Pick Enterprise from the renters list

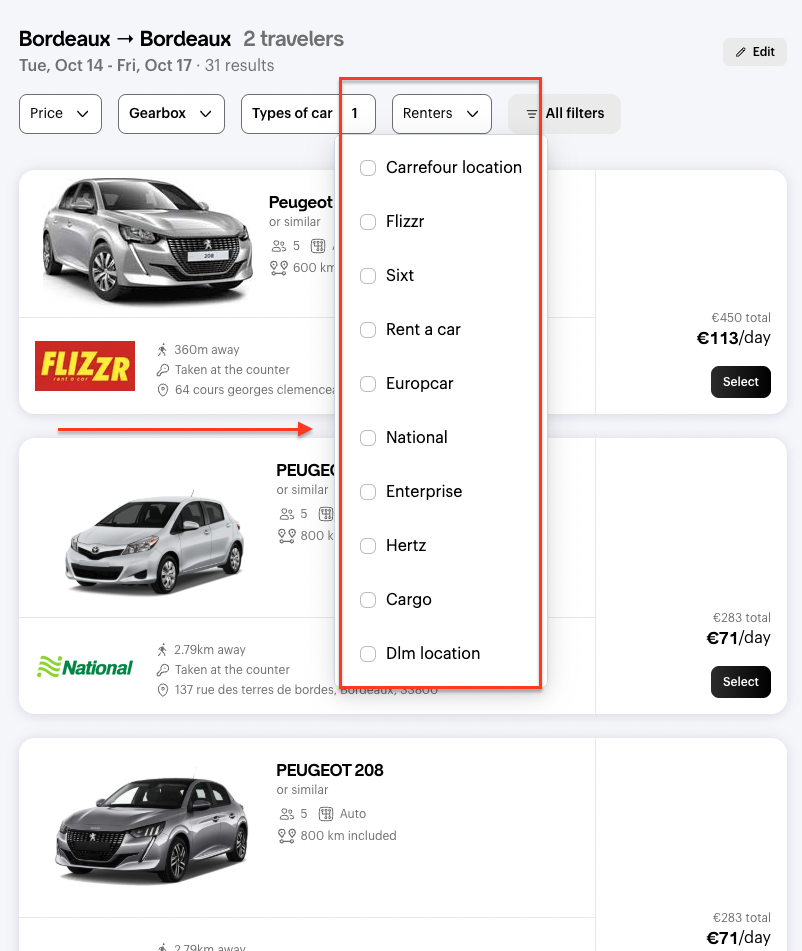(x=368, y=492)
